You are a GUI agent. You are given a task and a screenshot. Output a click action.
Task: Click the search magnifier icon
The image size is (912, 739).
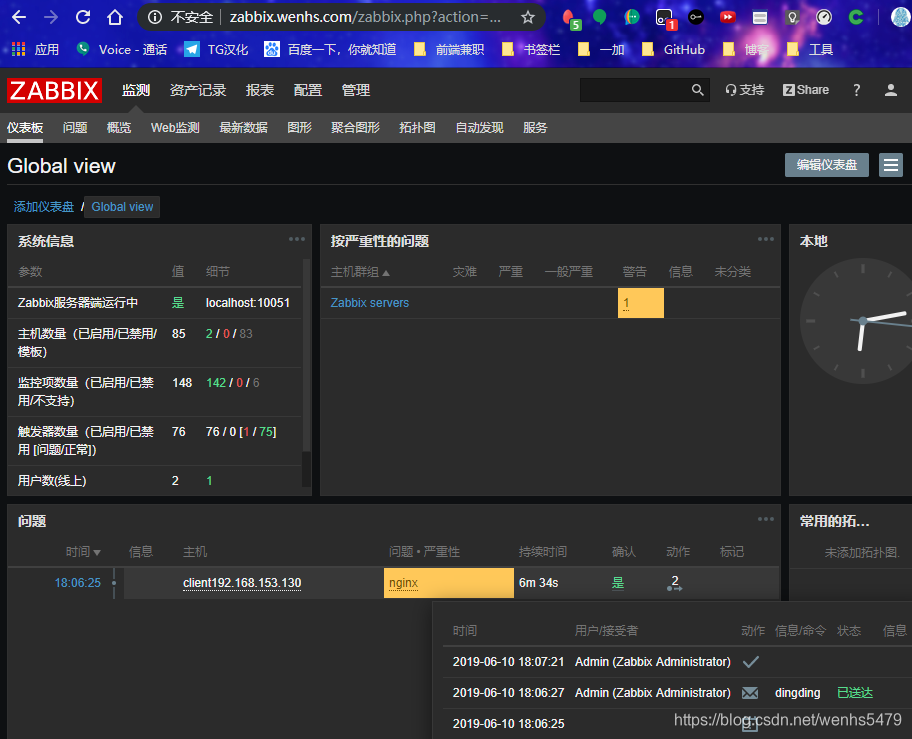click(x=697, y=90)
